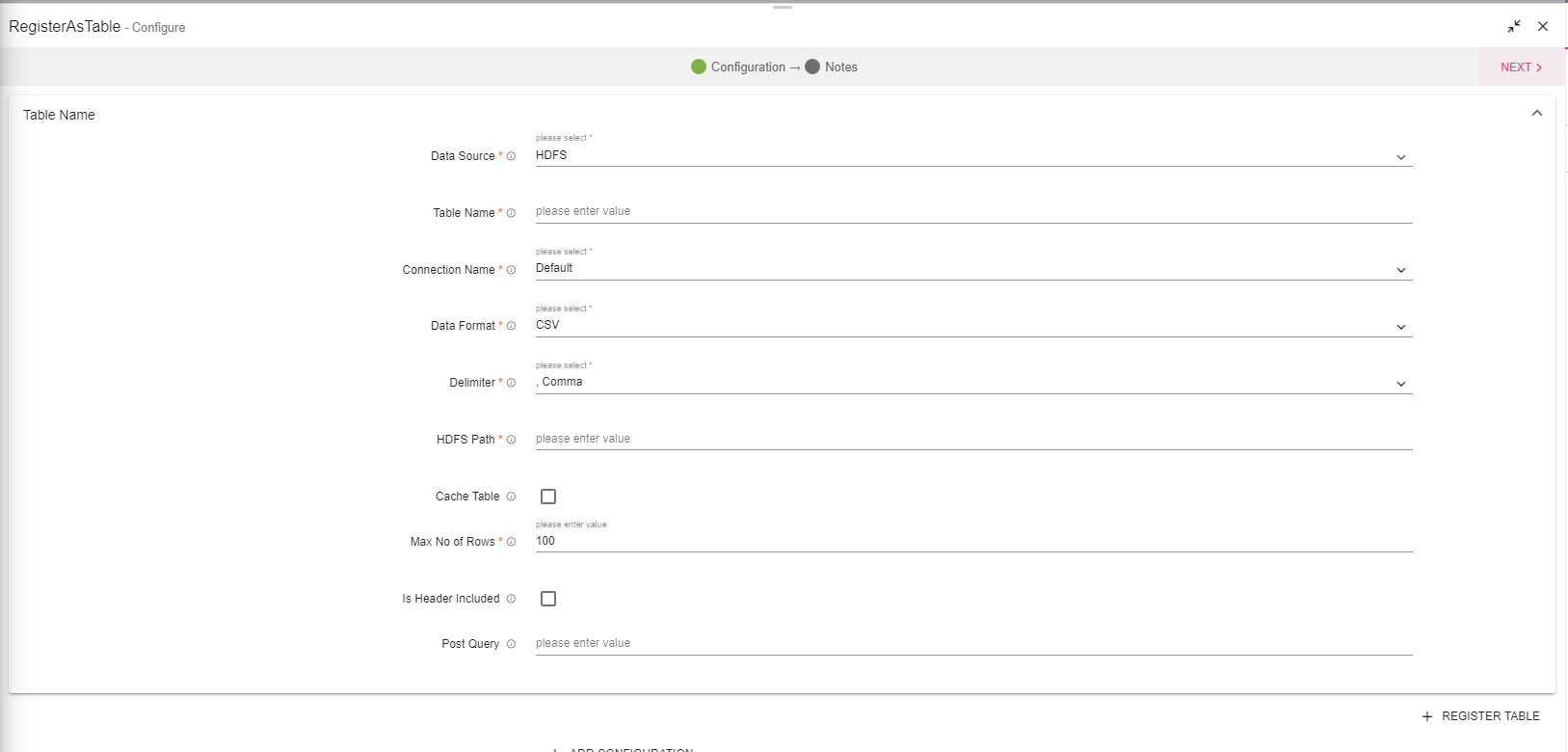
Task: Click the info icon beside Data Source
Action: 511,156
